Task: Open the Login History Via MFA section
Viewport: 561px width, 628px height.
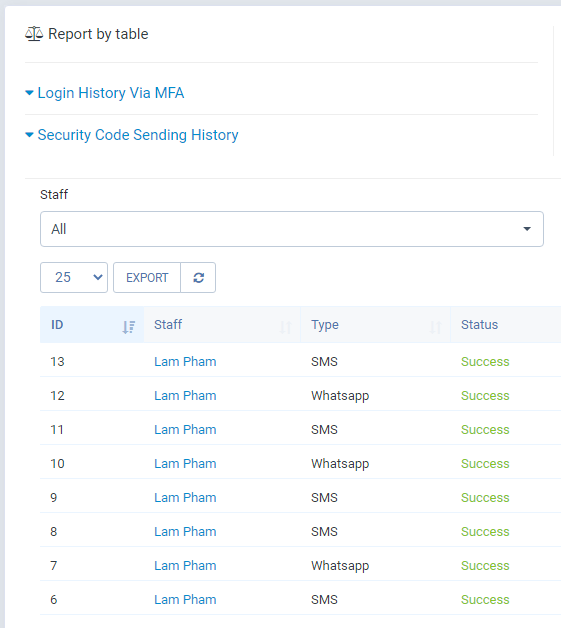Action: (x=111, y=93)
